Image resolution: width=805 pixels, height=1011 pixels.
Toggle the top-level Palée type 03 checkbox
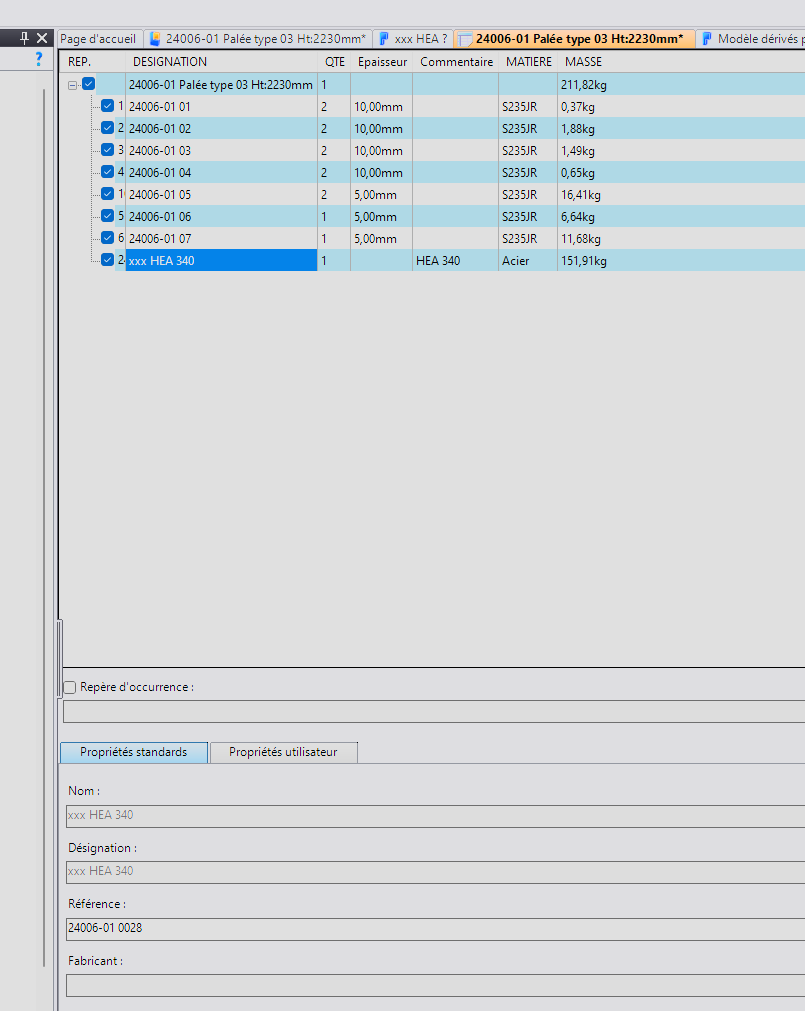(89, 84)
